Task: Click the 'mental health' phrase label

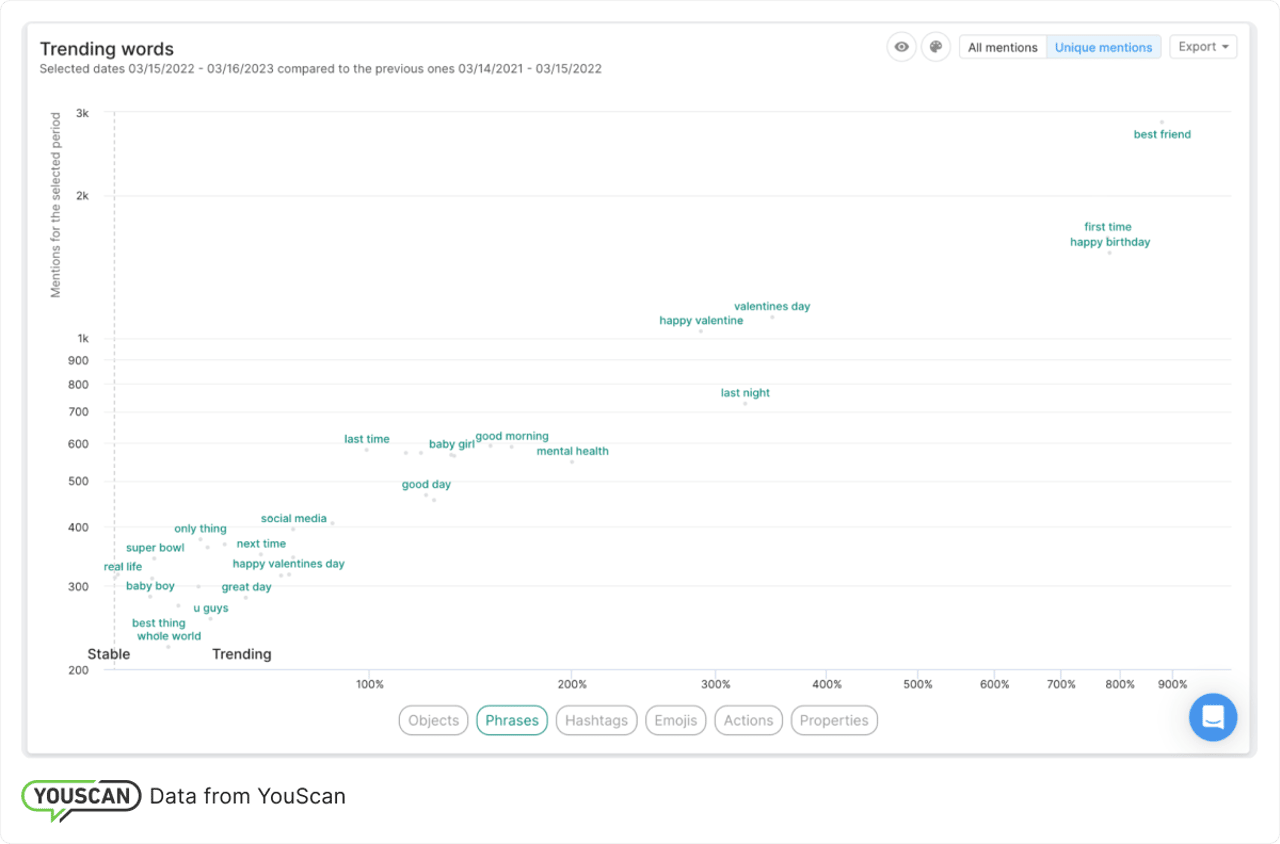Action: coord(572,451)
